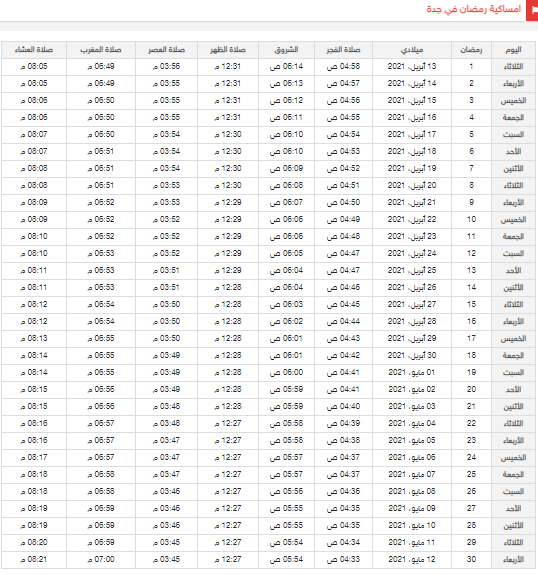Select the sunrise time 06:14 cell
Viewport: 538px width, 575px height.
286,67
